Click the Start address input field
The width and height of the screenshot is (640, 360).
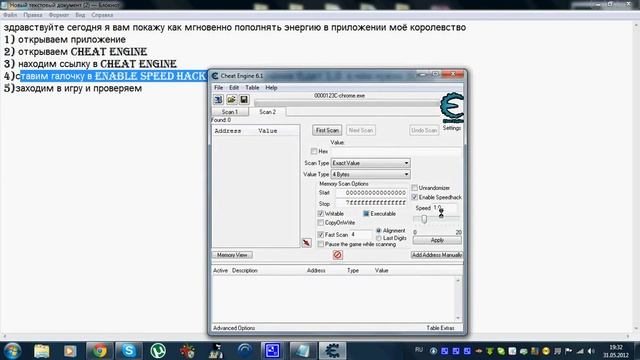pyautogui.click(x=371, y=193)
